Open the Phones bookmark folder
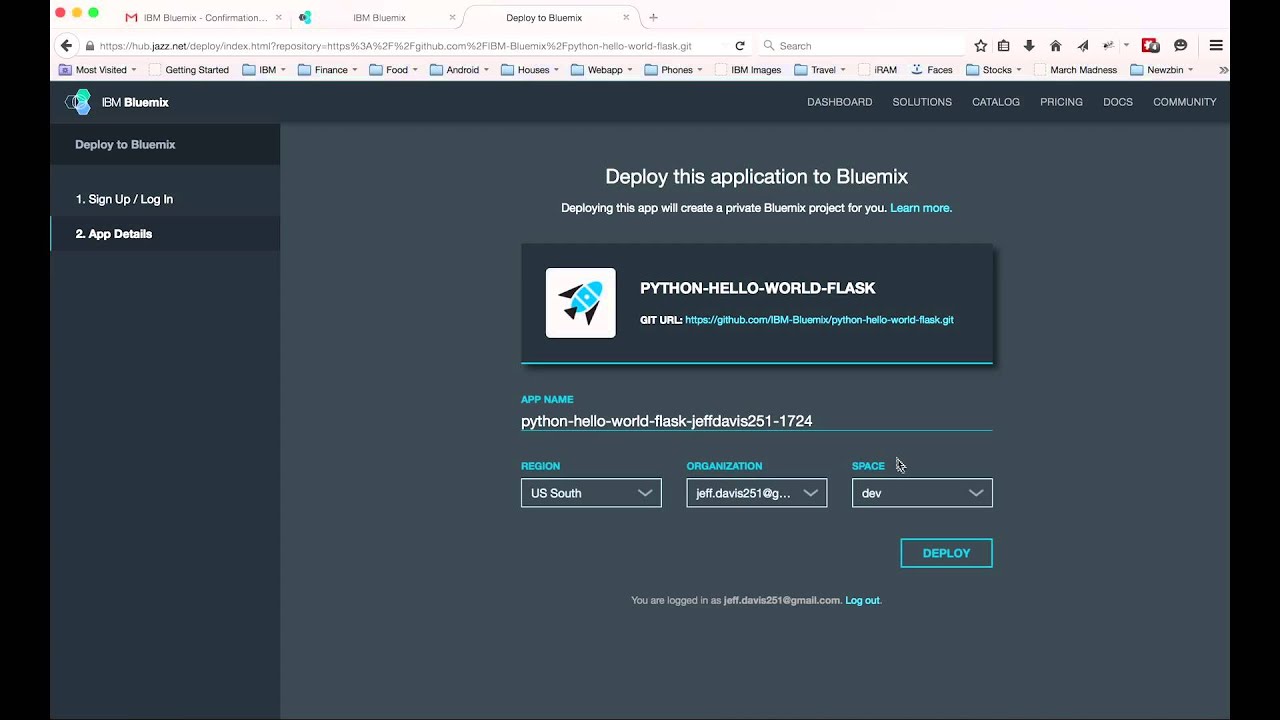1280x720 pixels. [x=673, y=70]
